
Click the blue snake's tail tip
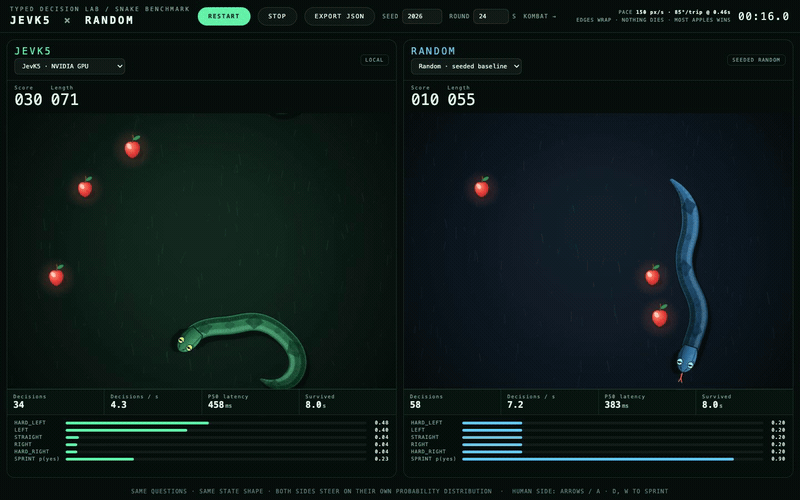[x=674, y=182]
